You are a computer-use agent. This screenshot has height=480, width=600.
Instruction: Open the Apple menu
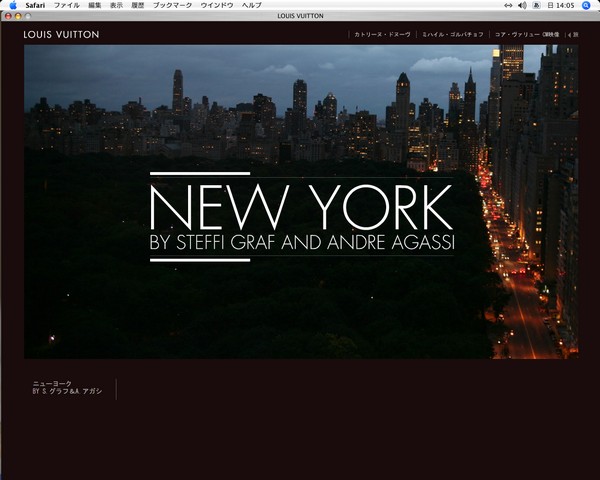point(12,5)
